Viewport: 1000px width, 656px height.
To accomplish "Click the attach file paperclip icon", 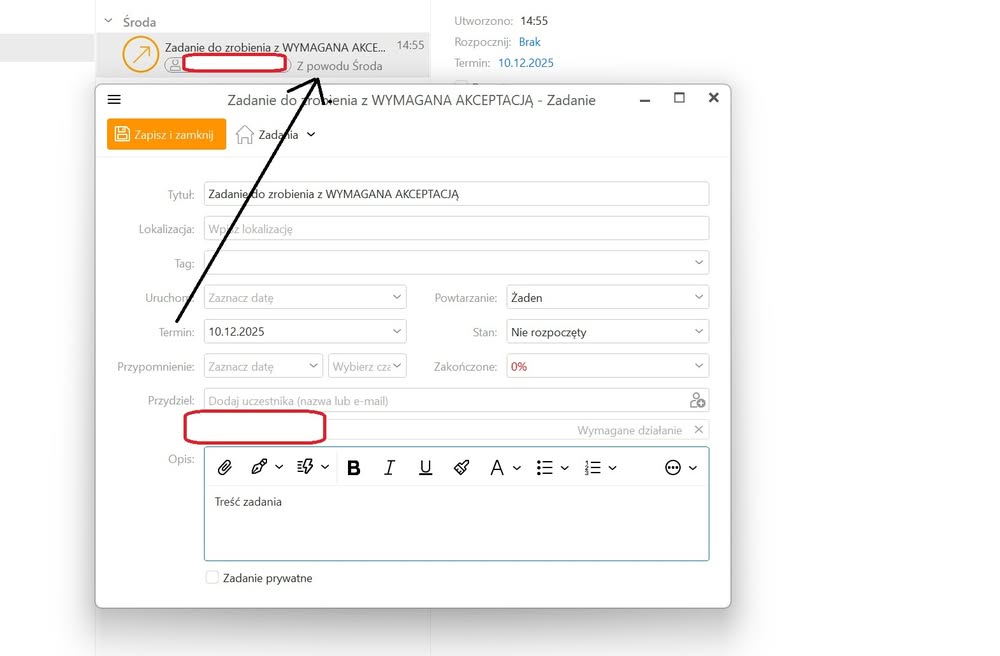I will pyautogui.click(x=226, y=467).
